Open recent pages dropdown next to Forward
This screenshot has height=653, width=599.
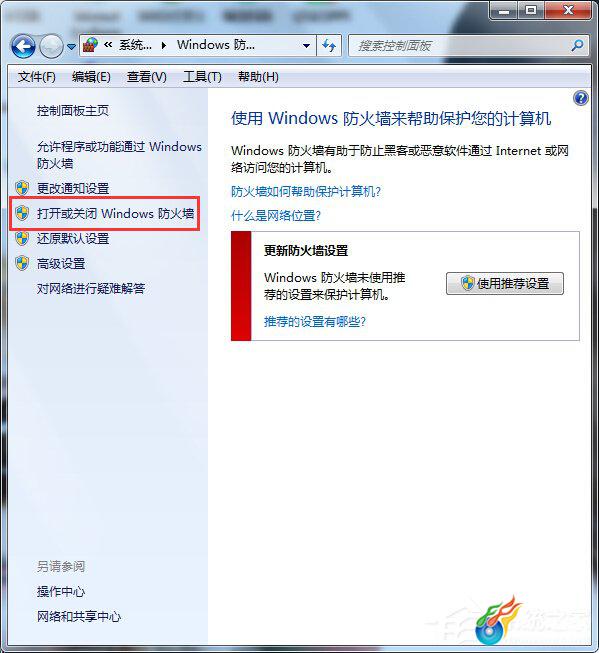click(71, 46)
